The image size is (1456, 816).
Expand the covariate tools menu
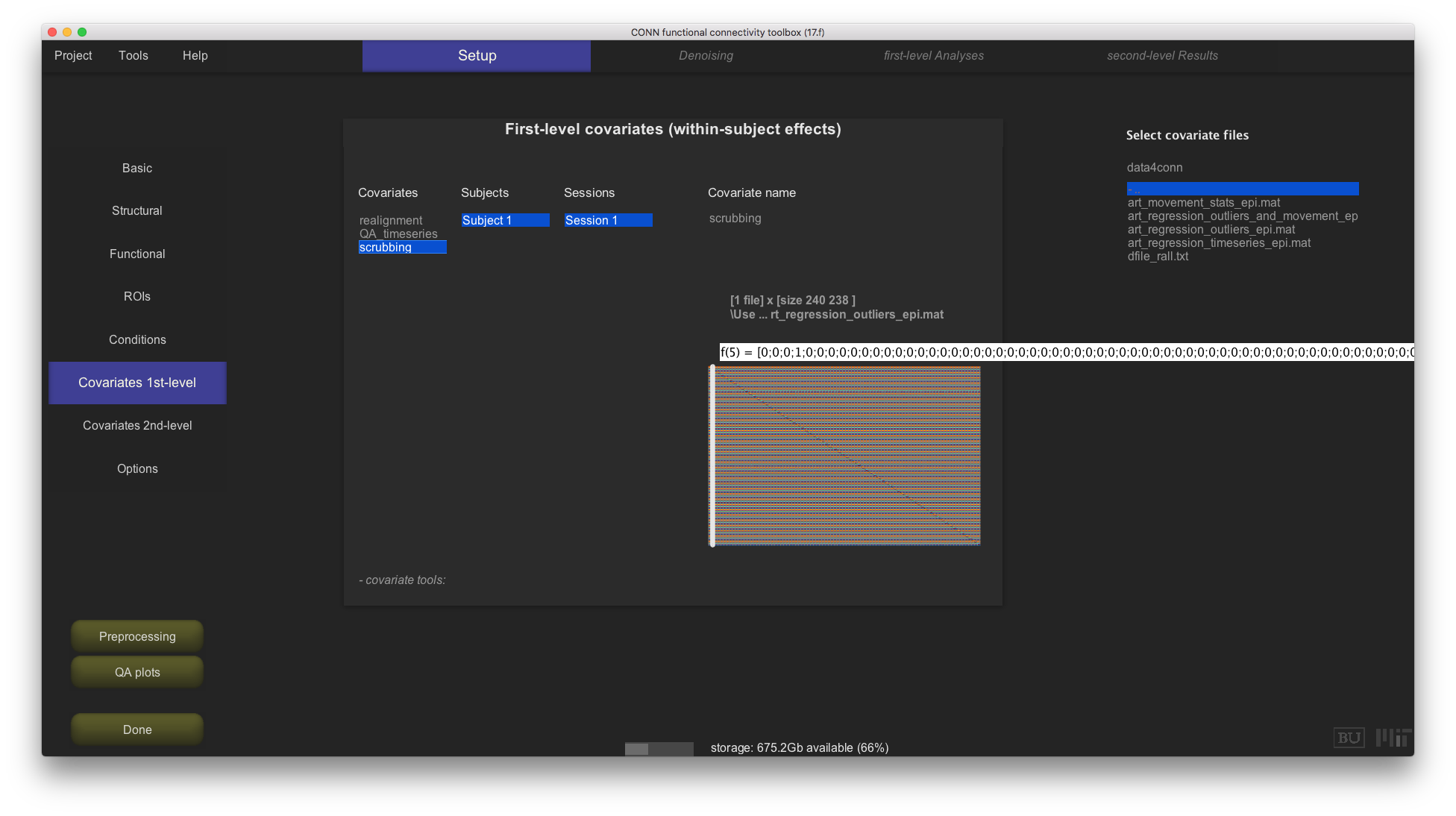pos(402,580)
